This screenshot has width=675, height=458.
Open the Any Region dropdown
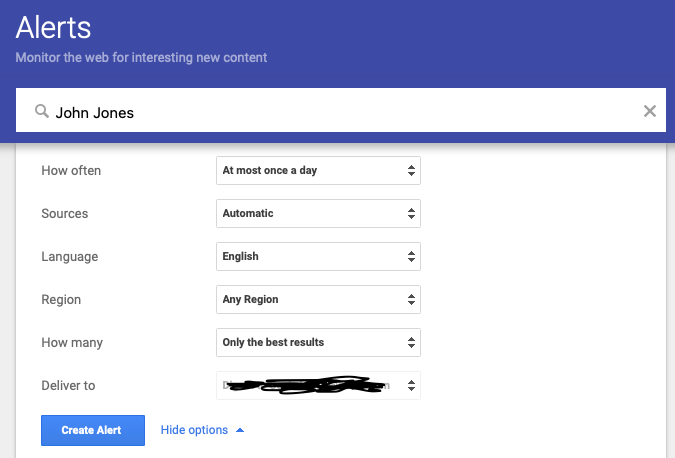tap(318, 300)
